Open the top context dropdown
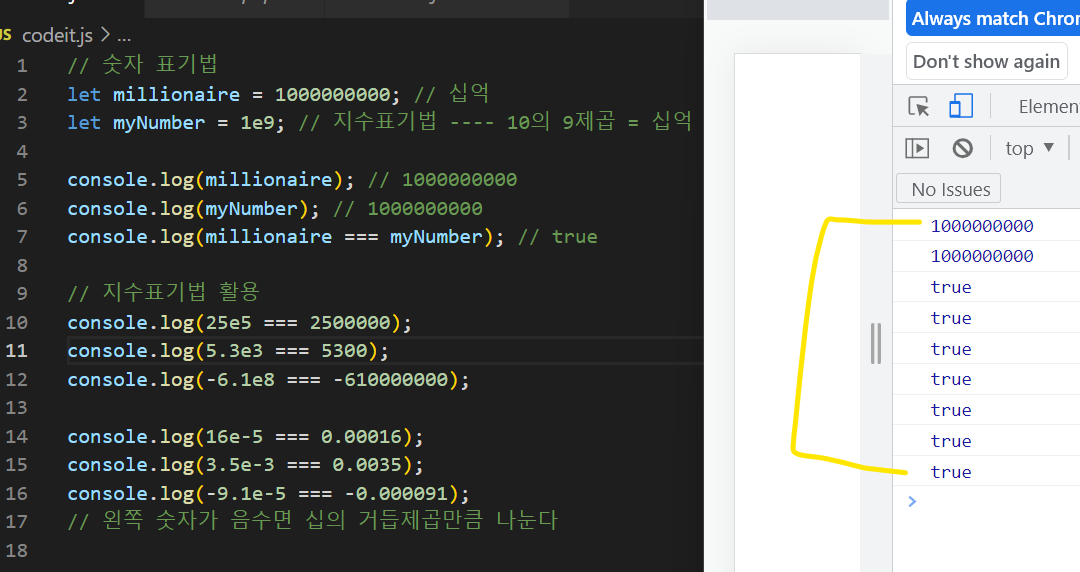The height and width of the screenshot is (572, 1080). (1029, 148)
